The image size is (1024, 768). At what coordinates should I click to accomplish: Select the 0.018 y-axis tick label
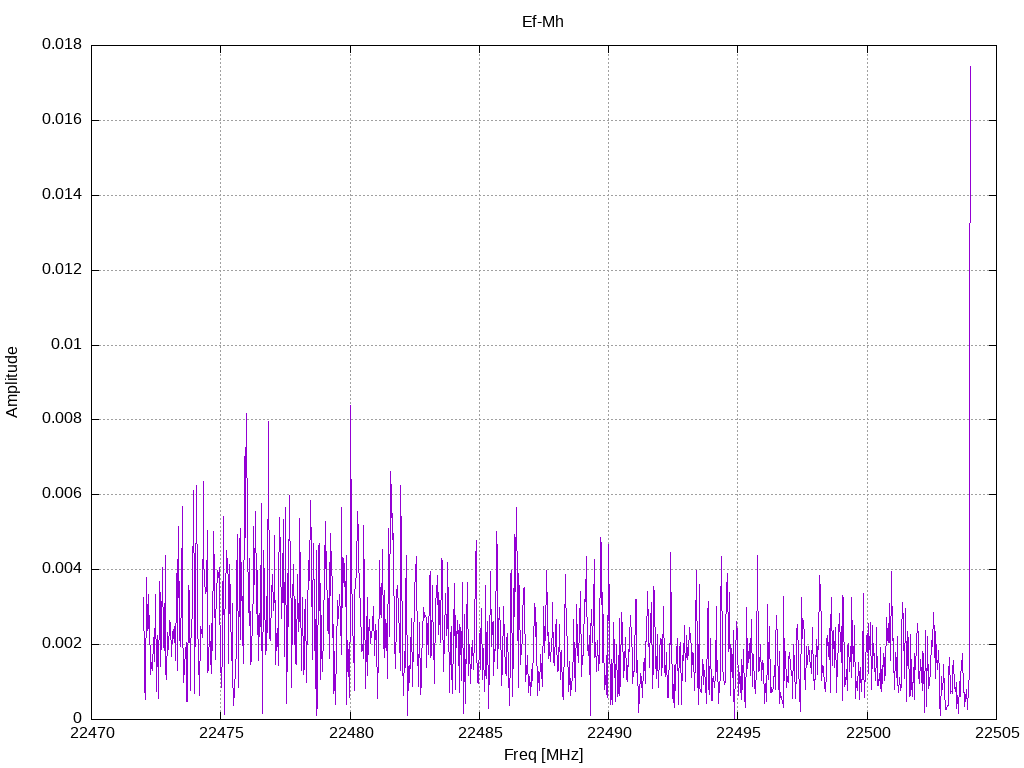click(61, 45)
